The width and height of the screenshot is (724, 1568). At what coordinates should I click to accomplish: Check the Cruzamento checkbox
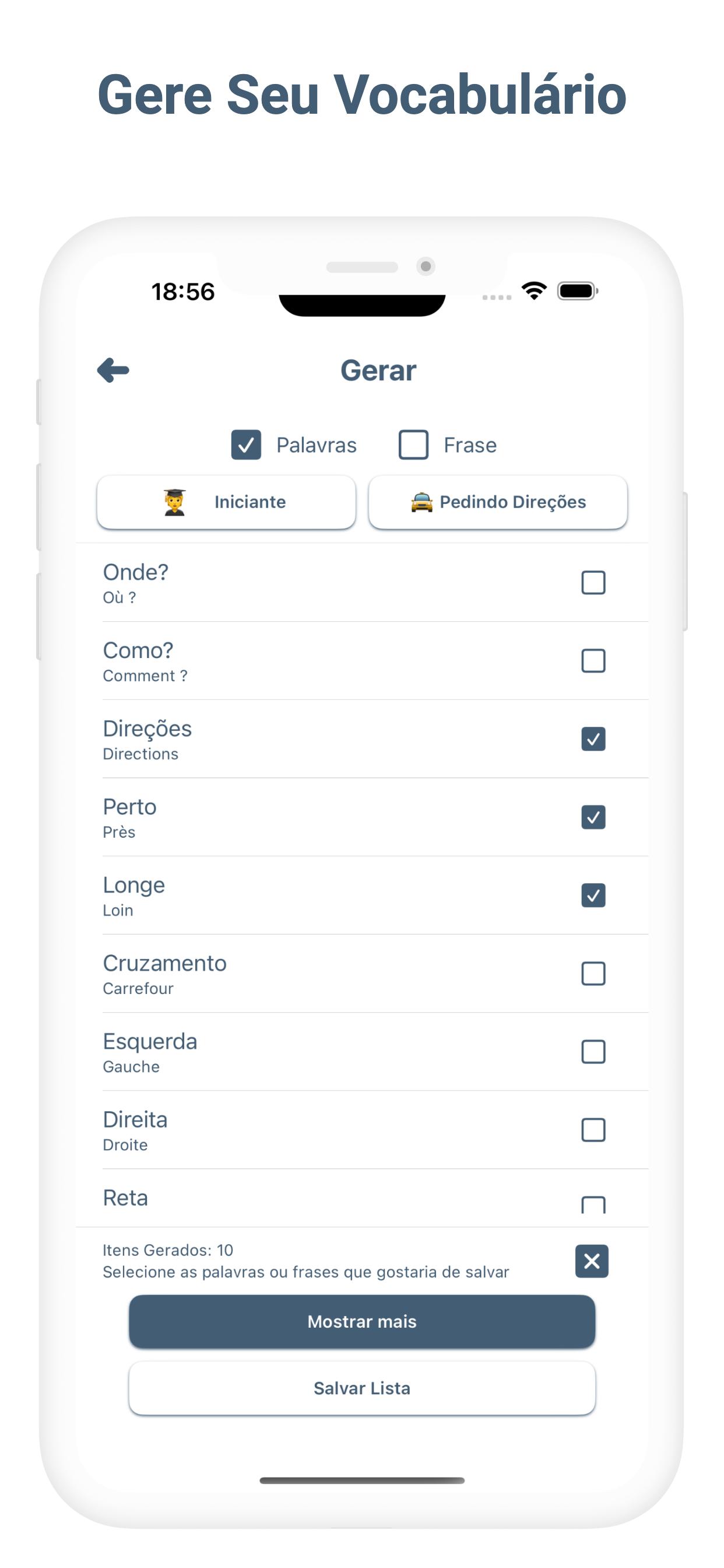593,974
